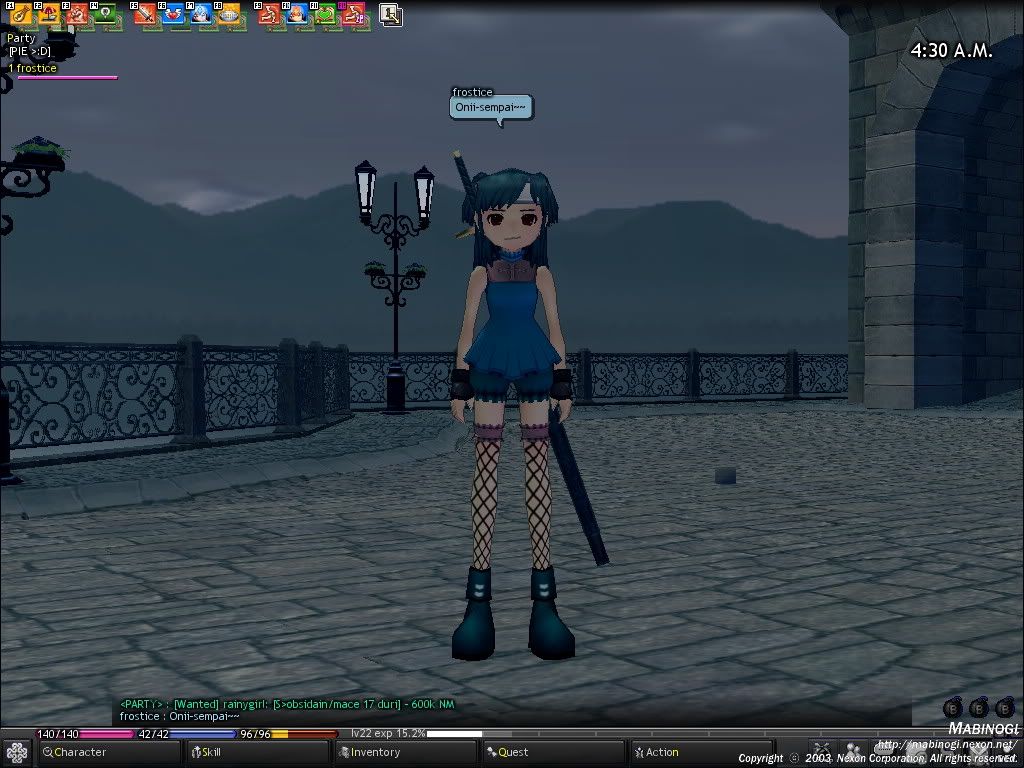Viewport: 1024px width, 768px height.
Task: Click frostice's chat log line Onii-sempai~~
Action: click(180, 716)
